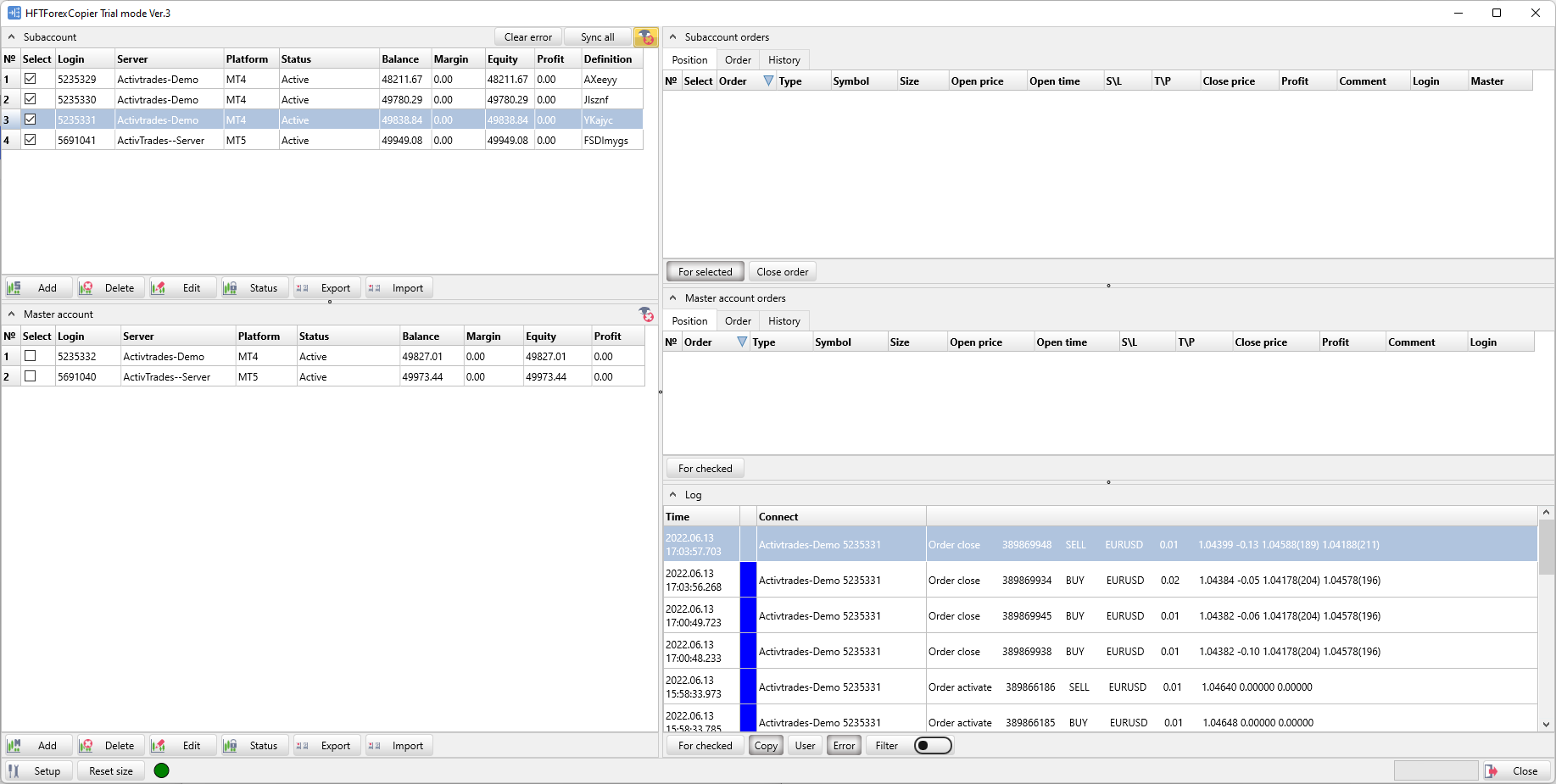
Task: Toggle the Filter switch in Log panel
Action: (931, 745)
